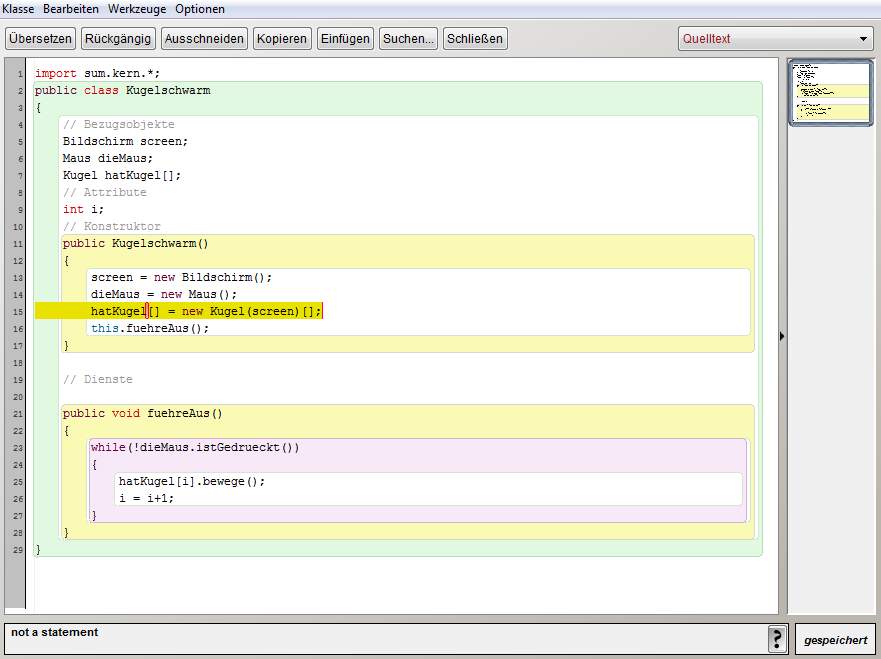Open the Werkzeuge menu
Screen dimensions: 881x659
click(x=137, y=9)
